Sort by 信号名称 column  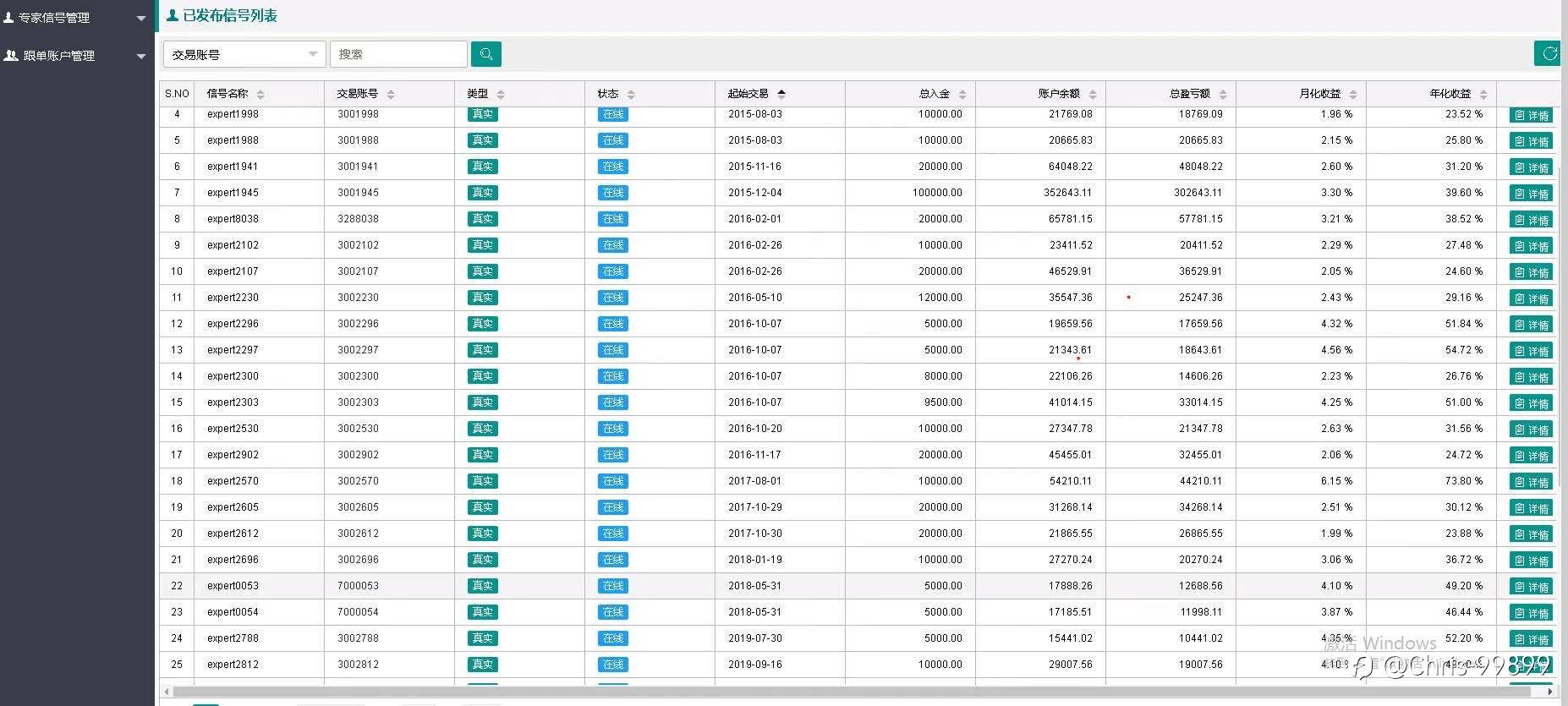[x=236, y=94]
